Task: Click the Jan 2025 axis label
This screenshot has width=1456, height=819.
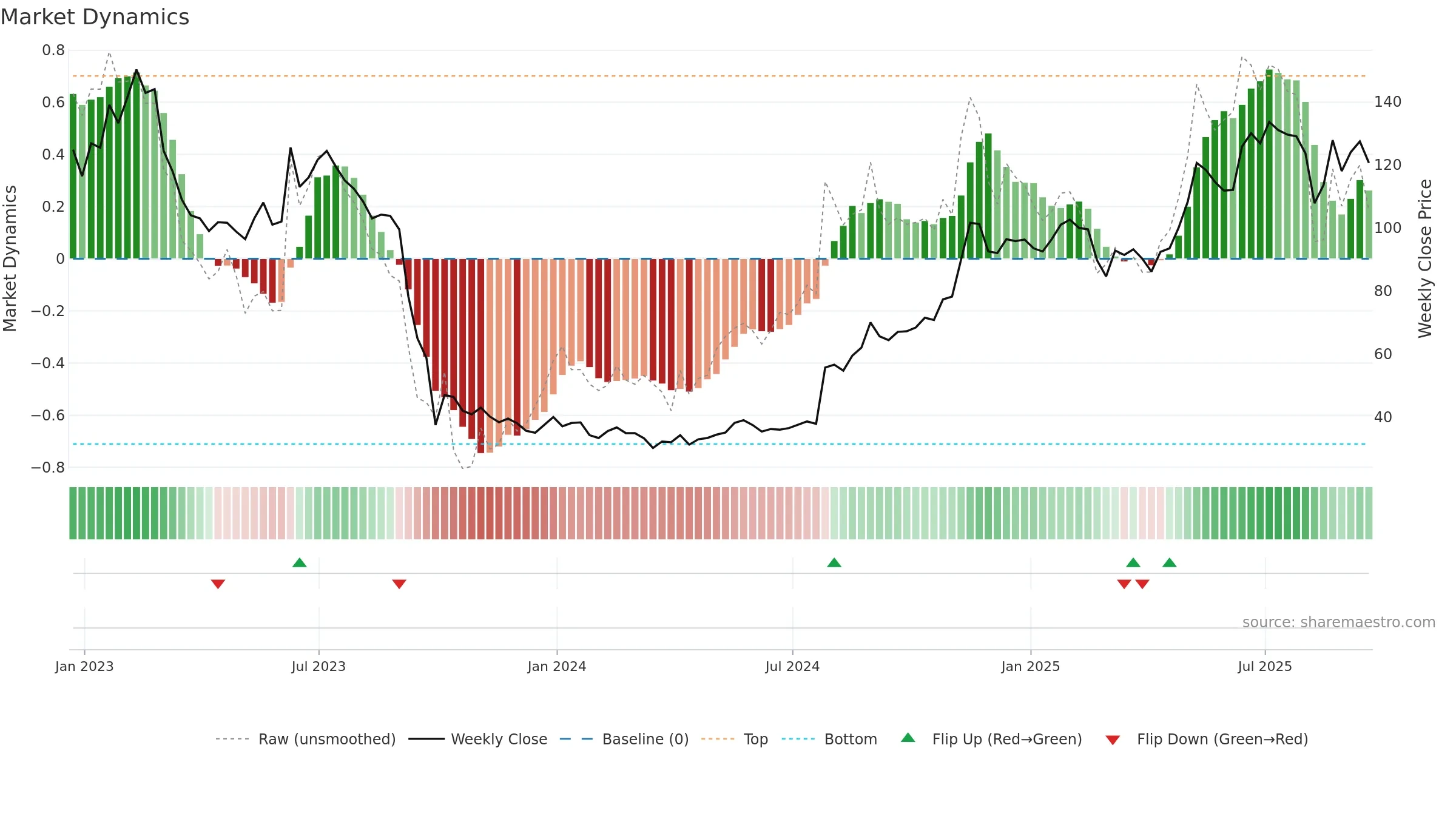Action: click(x=1031, y=666)
